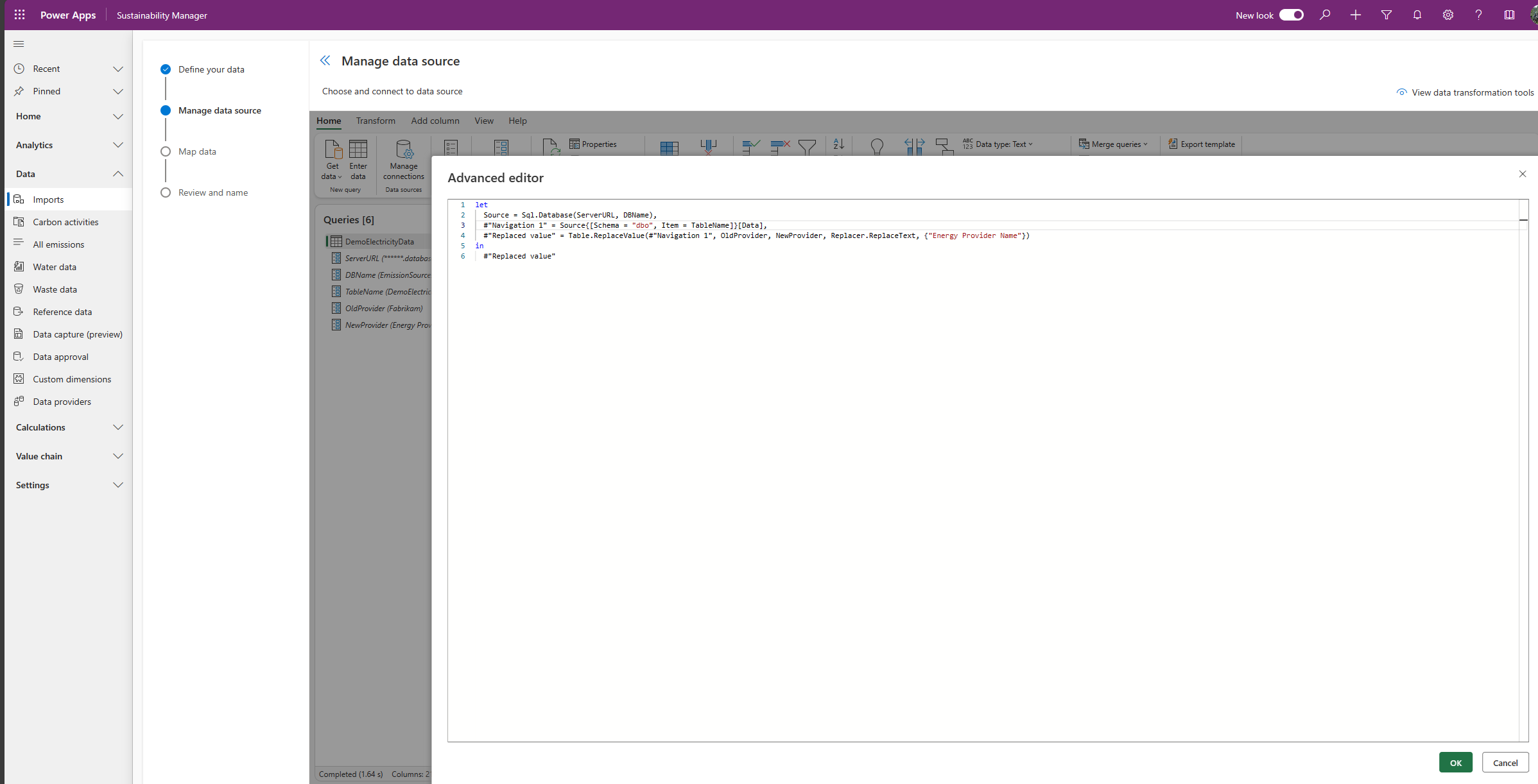Viewport: 1538px width, 784px height.
Task: Open the Add column tab
Action: (x=435, y=121)
